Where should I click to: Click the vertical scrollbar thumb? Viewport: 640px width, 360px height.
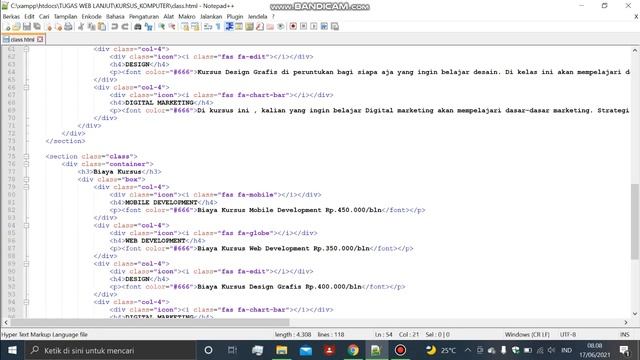(635, 221)
